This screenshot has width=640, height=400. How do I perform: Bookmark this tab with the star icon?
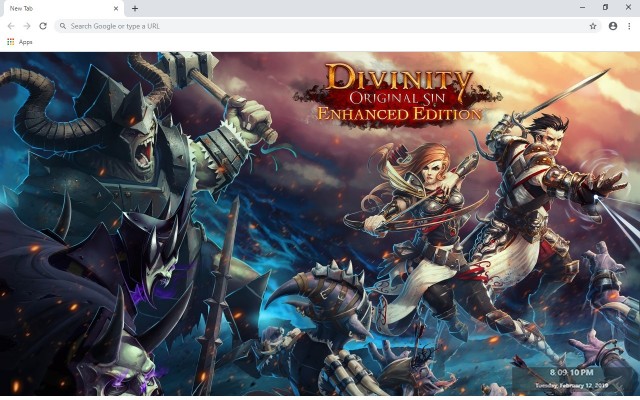pos(593,26)
